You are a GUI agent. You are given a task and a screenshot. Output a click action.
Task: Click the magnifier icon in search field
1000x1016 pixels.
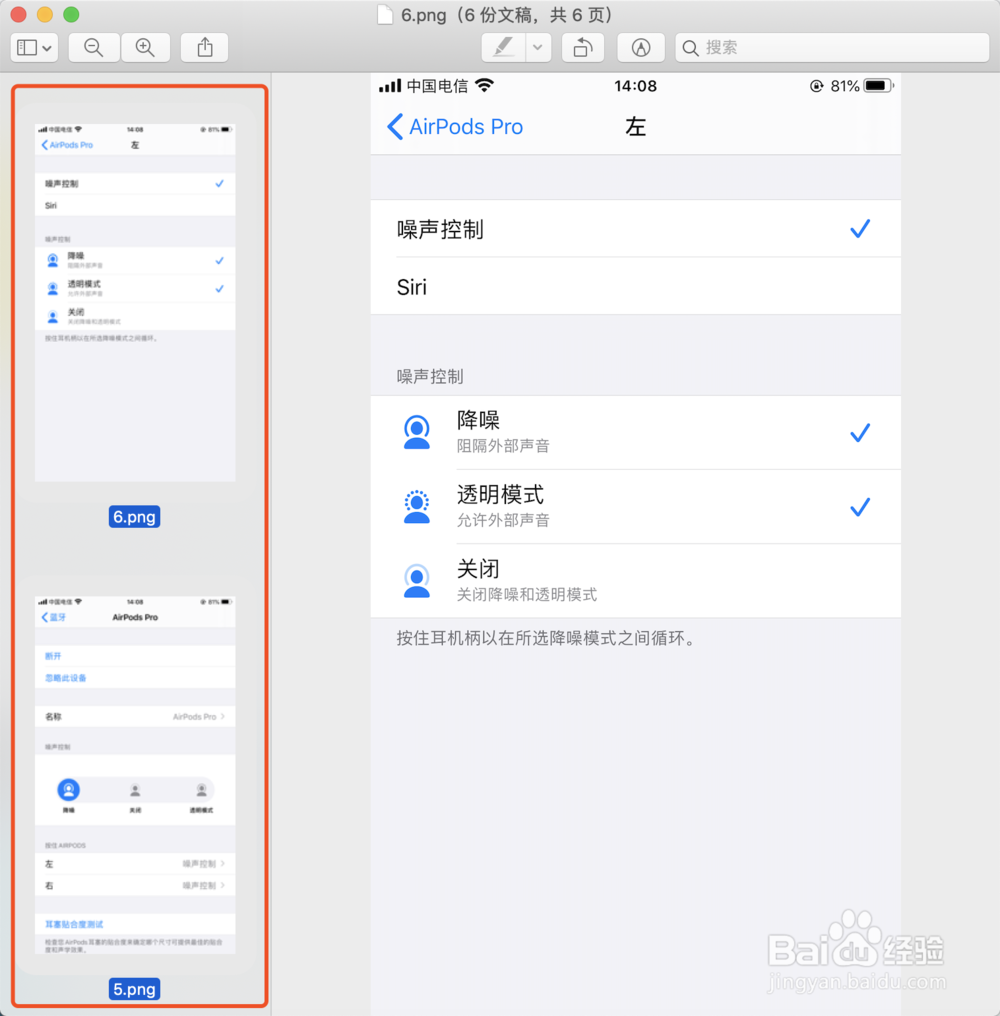click(691, 48)
